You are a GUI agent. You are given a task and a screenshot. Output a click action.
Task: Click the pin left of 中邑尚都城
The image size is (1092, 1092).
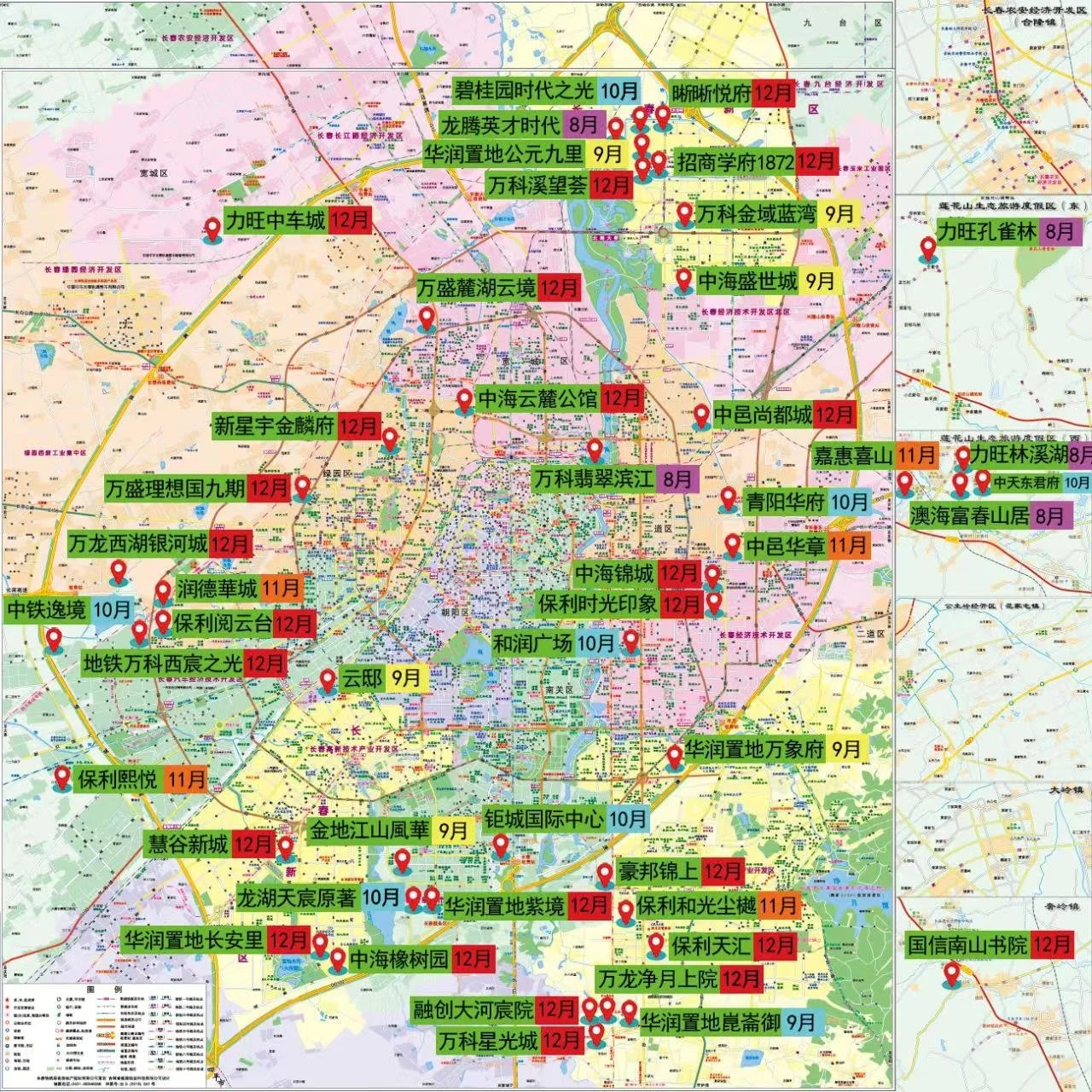point(700,416)
